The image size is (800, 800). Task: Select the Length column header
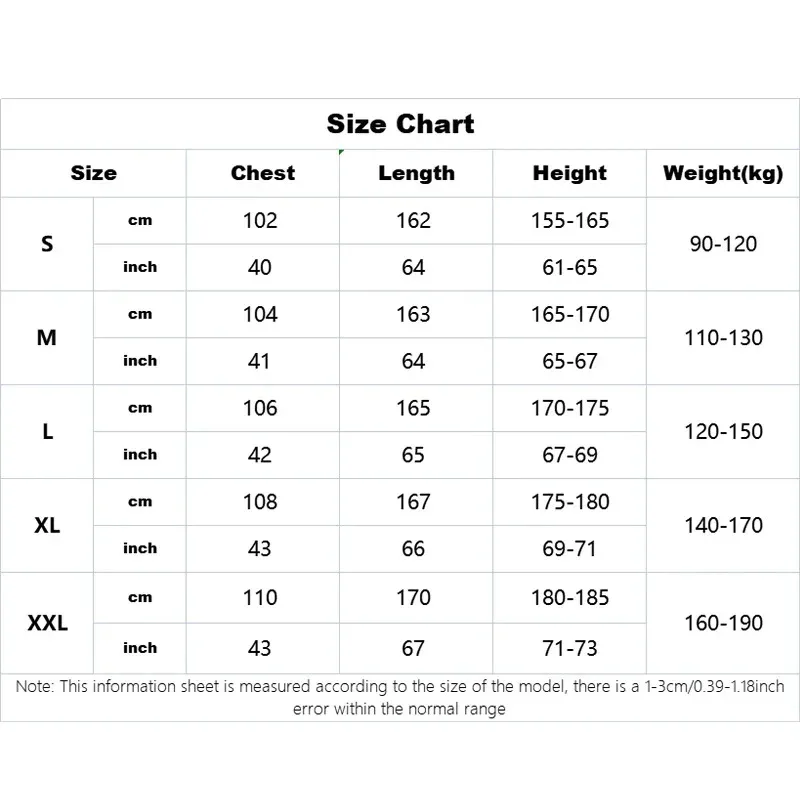416,173
